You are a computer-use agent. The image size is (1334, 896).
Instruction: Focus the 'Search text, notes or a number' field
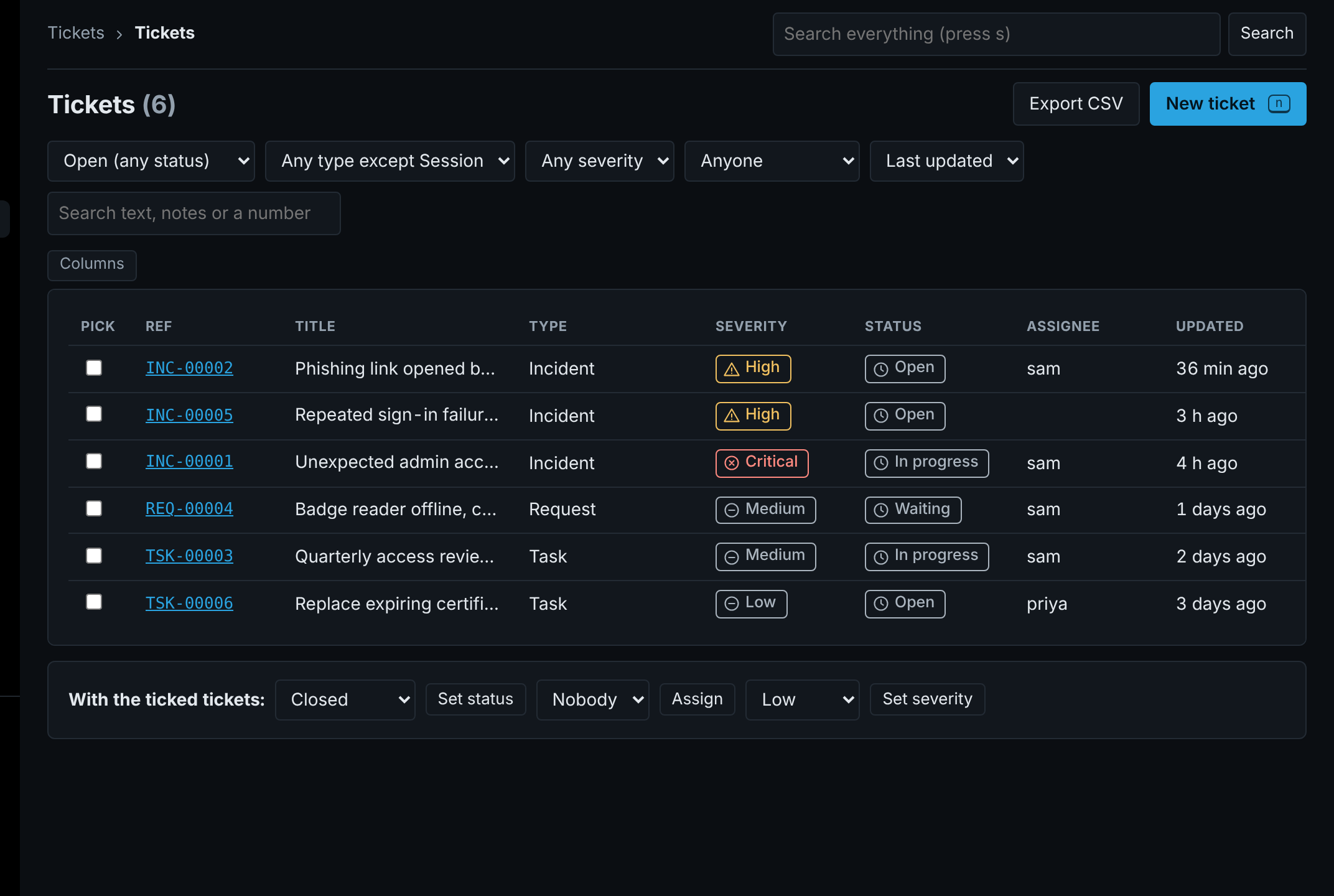coord(194,213)
